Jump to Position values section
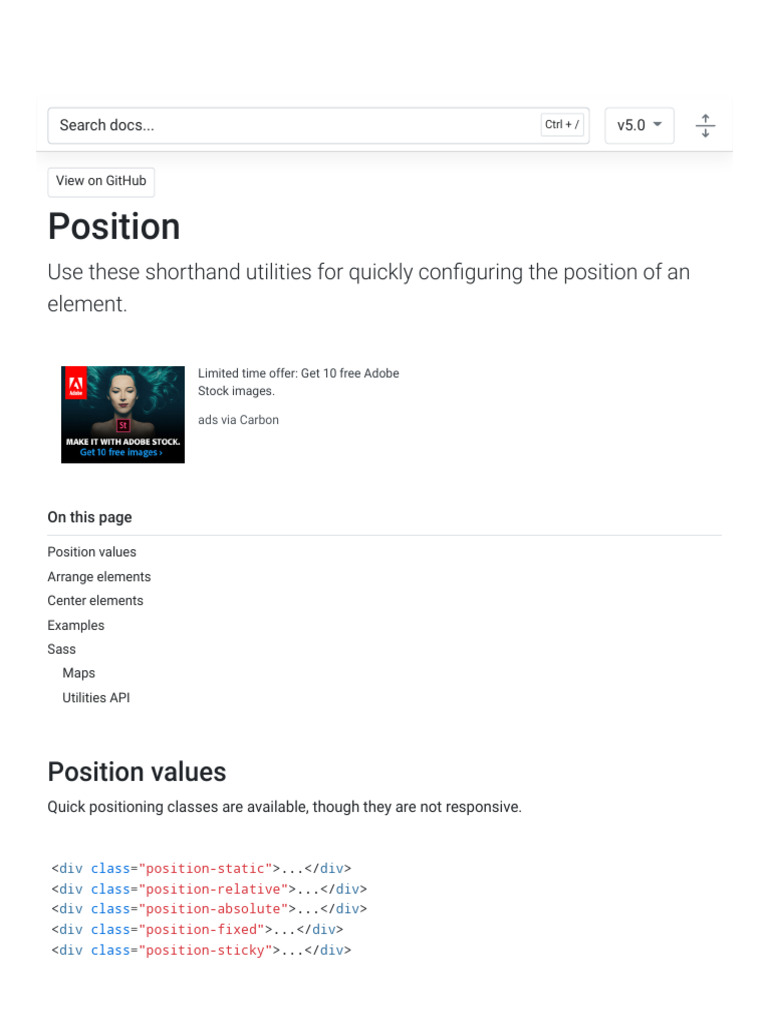768x1024 pixels. click(92, 552)
